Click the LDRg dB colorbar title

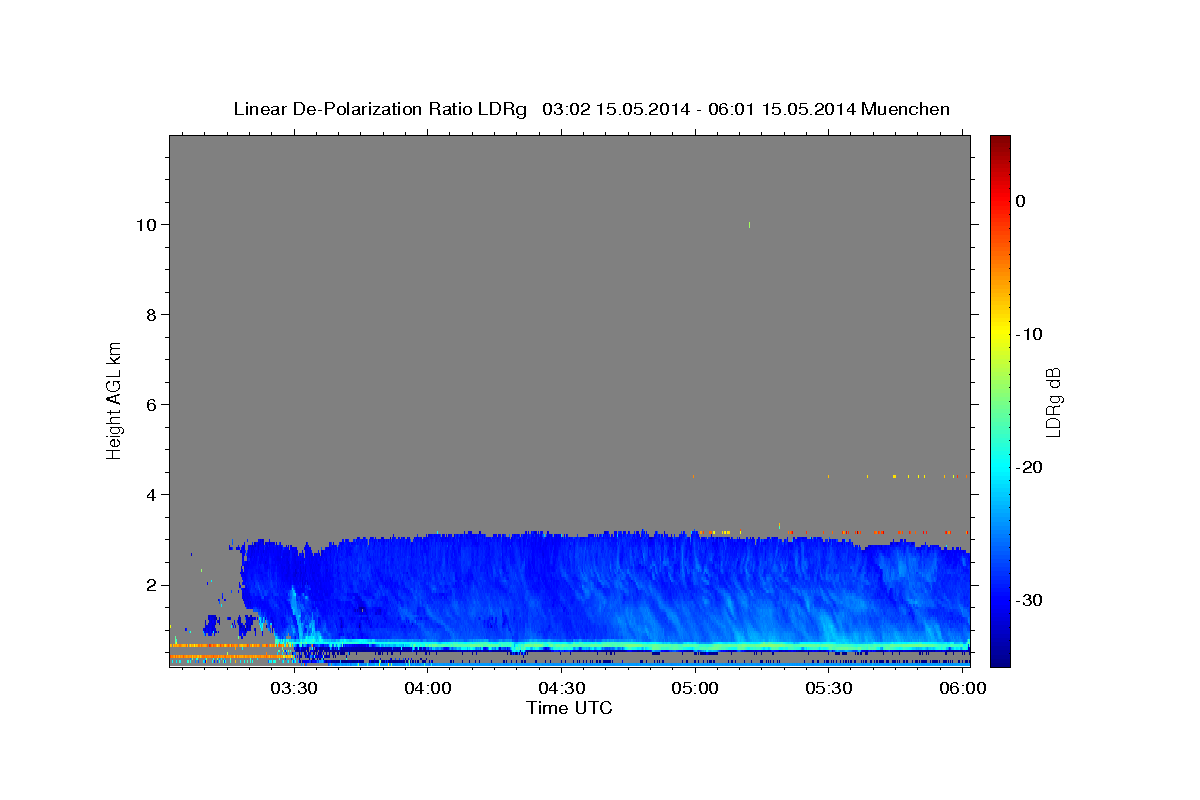click(1053, 401)
